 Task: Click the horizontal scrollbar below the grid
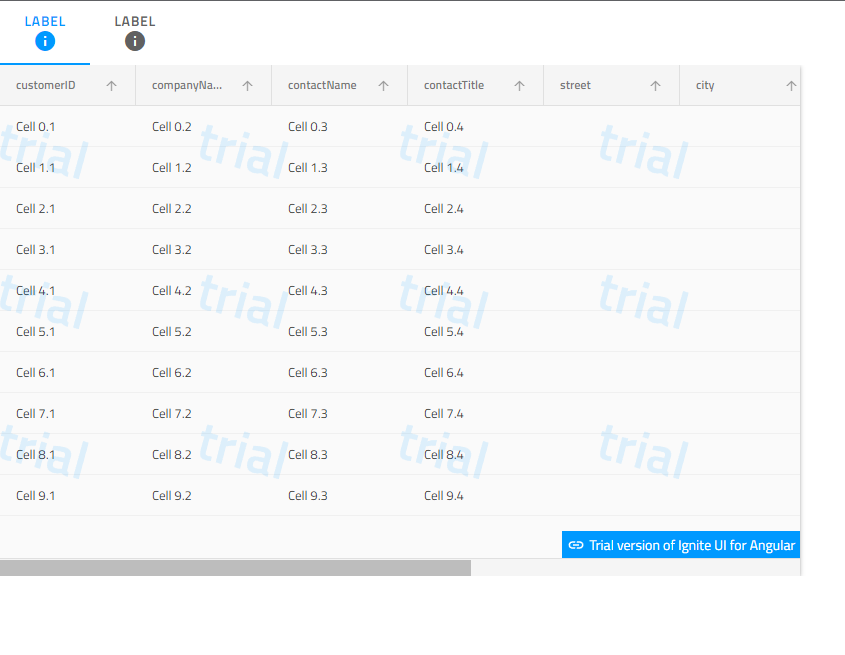(x=235, y=568)
